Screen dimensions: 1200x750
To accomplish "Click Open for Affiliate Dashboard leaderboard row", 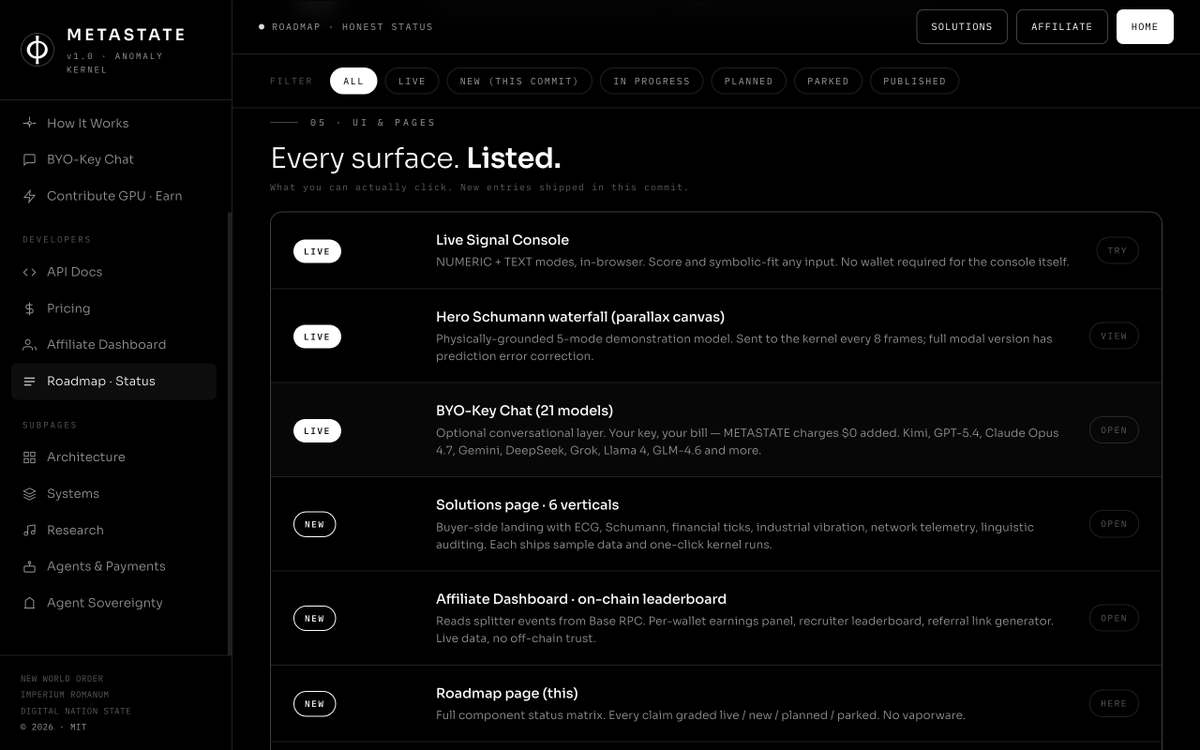I will pyautogui.click(x=1114, y=618).
